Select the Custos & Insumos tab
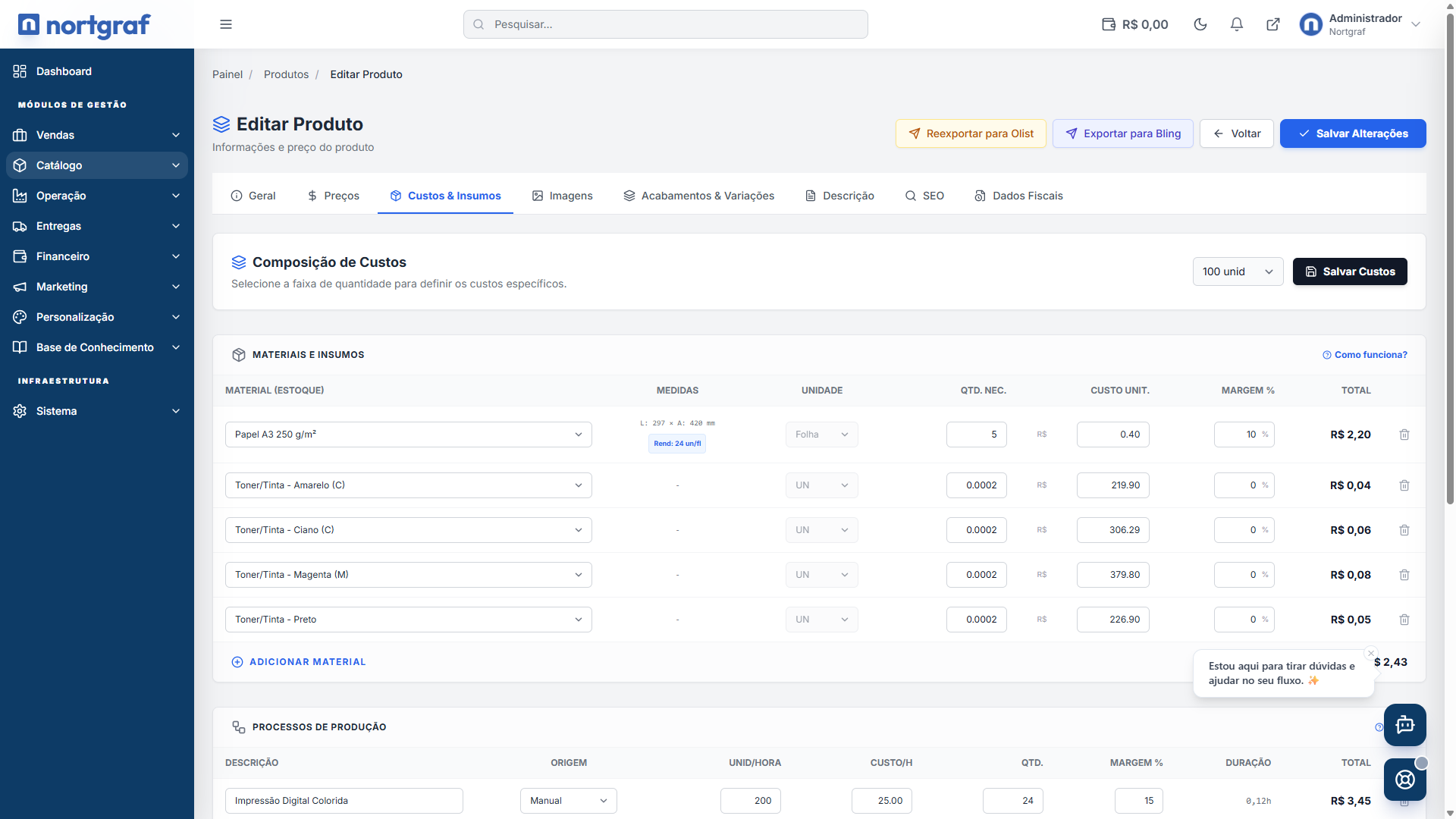The width and height of the screenshot is (1456, 819). 445,196
